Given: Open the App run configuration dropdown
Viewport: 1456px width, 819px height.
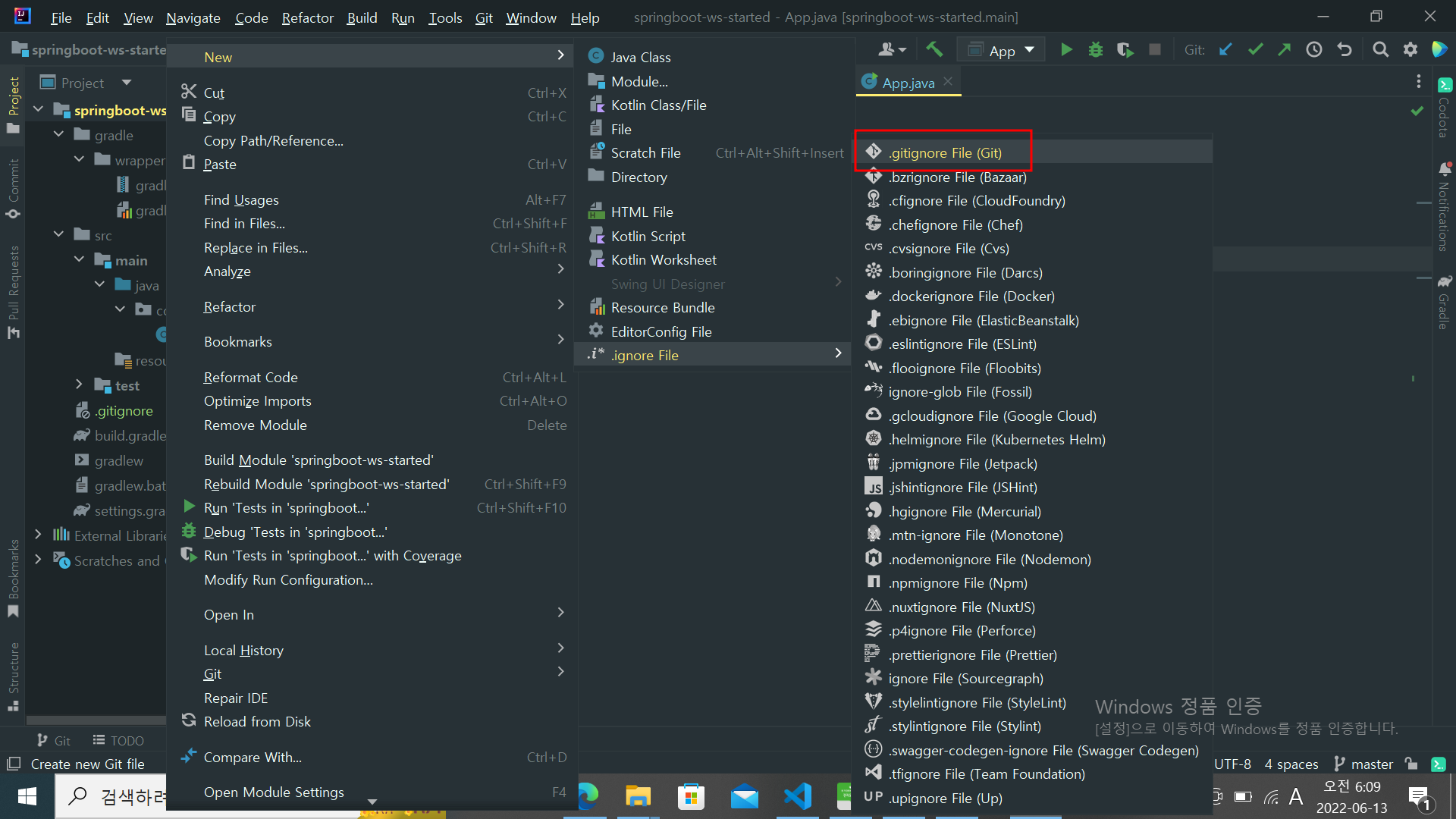Looking at the screenshot, I should [1001, 50].
